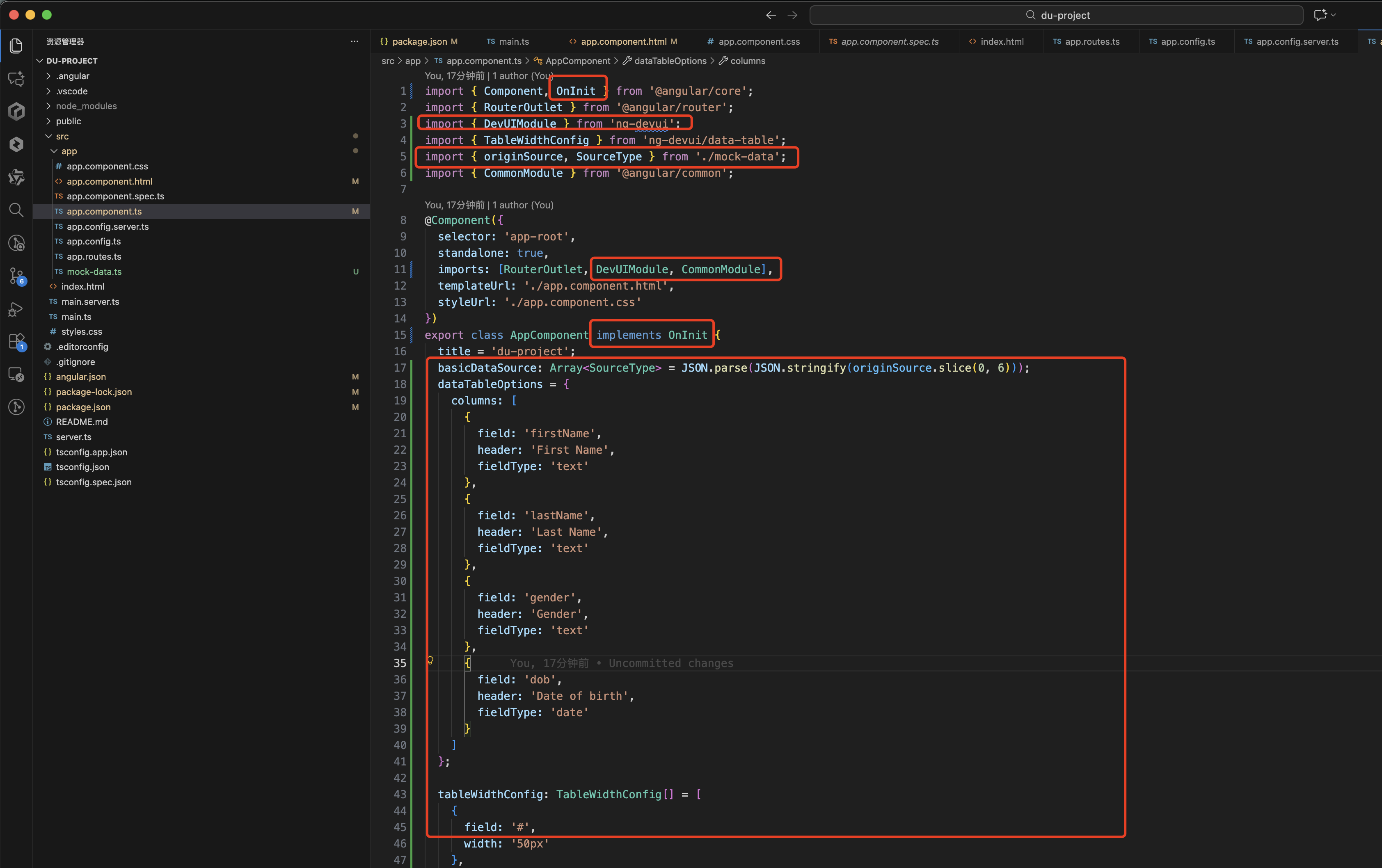Open the AI chat sidebar icon
The height and width of the screenshot is (868, 1382).
pos(16,78)
